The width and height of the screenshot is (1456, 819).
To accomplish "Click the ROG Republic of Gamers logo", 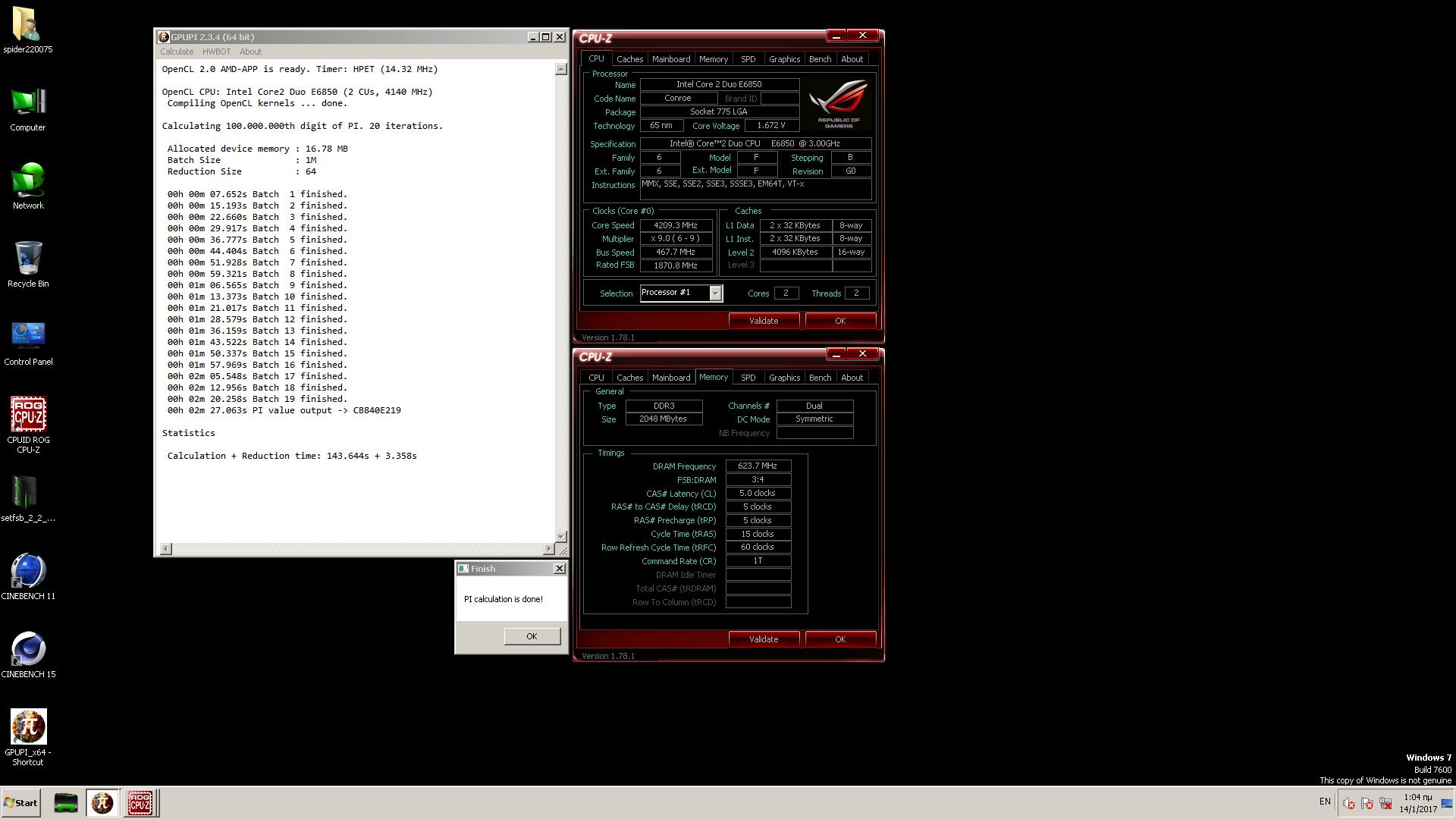I will (838, 104).
